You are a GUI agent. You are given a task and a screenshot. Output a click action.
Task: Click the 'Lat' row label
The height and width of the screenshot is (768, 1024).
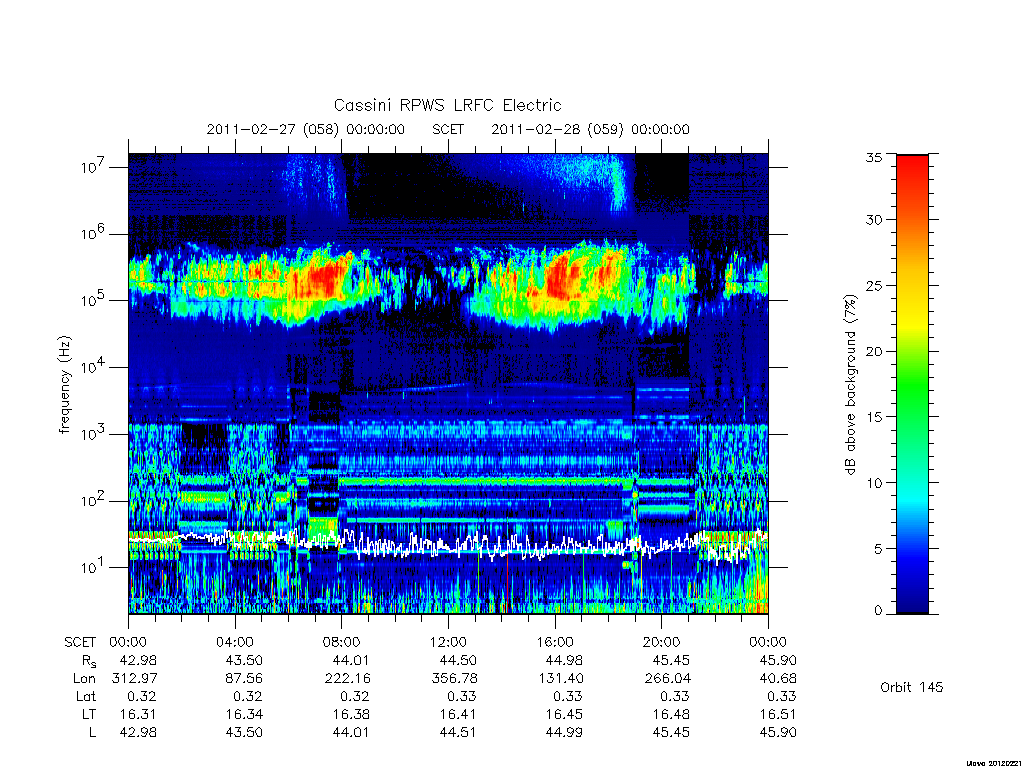coord(85,697)
